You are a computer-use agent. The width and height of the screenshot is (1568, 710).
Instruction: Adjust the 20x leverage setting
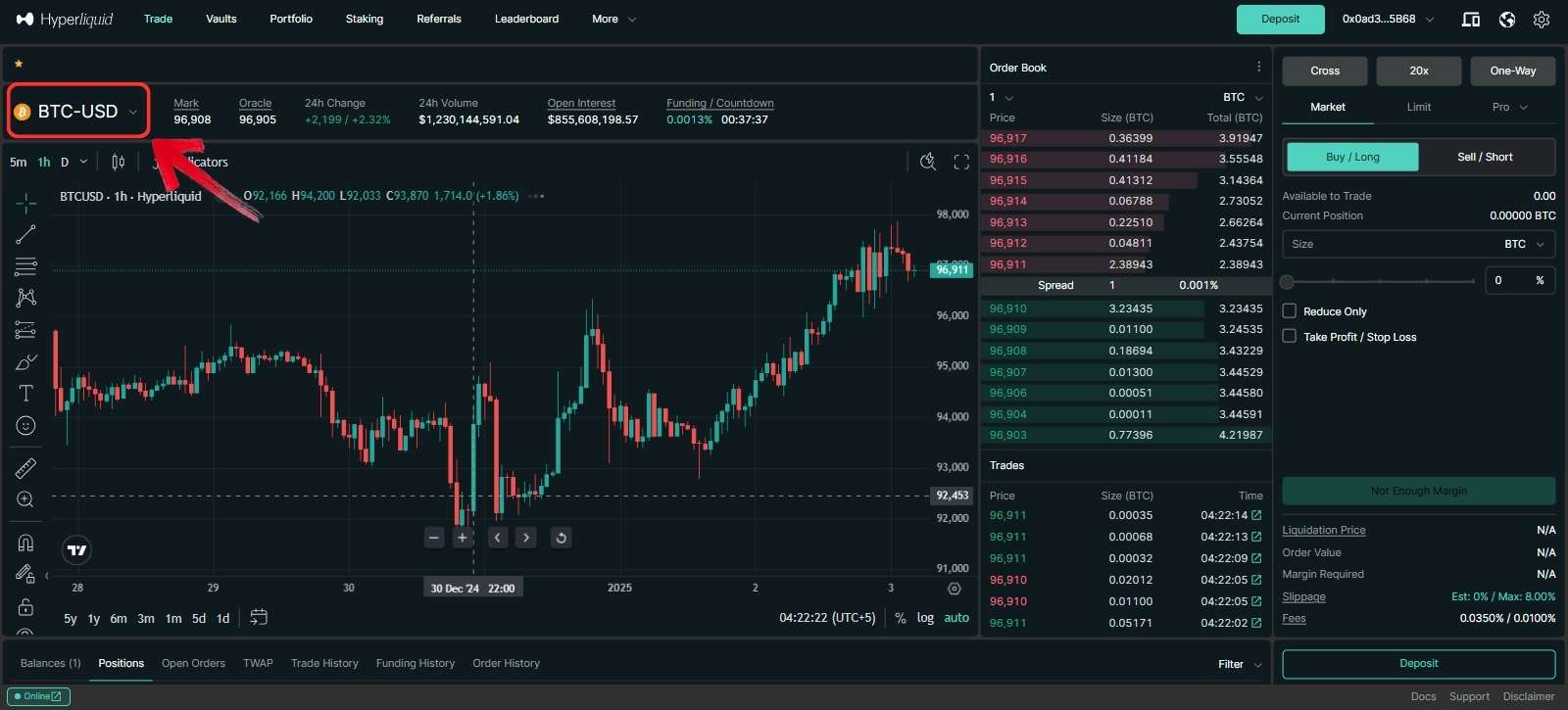[1419, 71]
